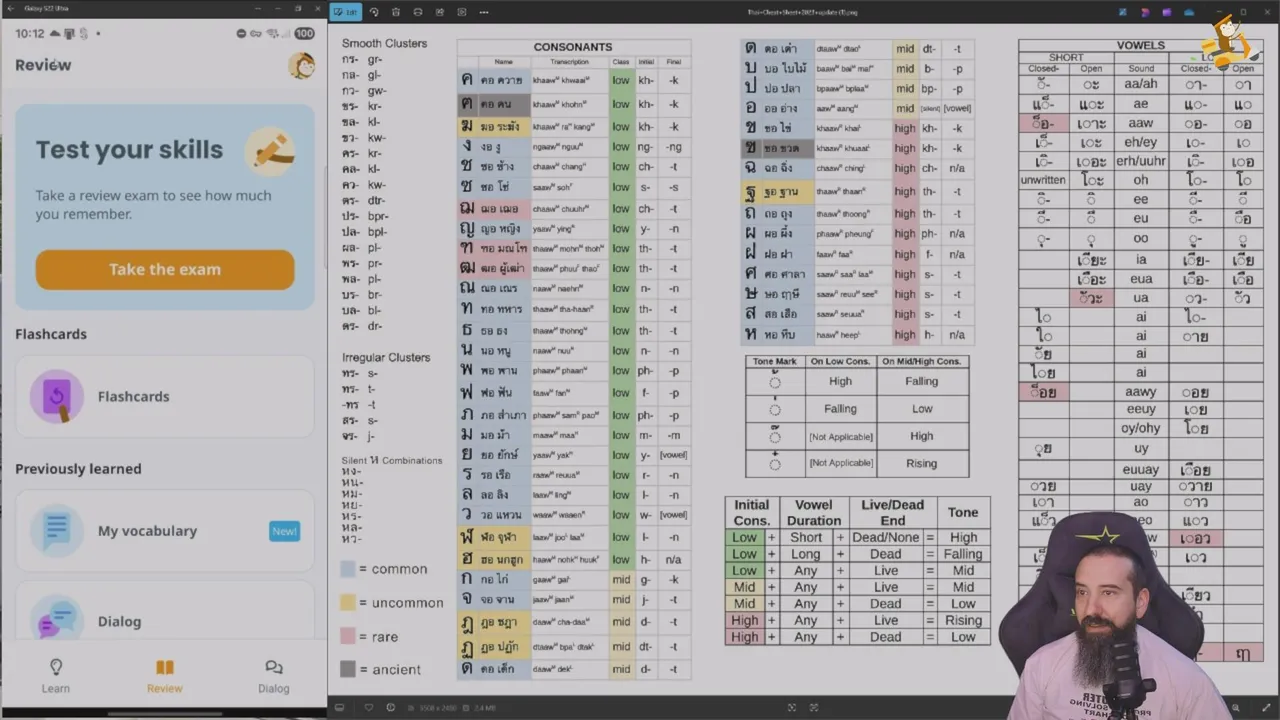Image resolution: width=1280 pixels, height=720 pixels.
Task: Click the print icon in viewer toolbar
Action: click(418, 12)
